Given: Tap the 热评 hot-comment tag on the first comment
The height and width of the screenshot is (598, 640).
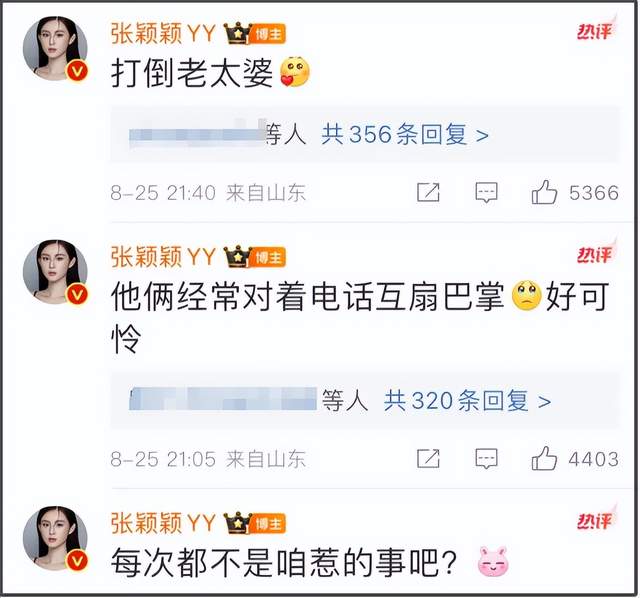Looking at the screenshot, I should [596, 31].
